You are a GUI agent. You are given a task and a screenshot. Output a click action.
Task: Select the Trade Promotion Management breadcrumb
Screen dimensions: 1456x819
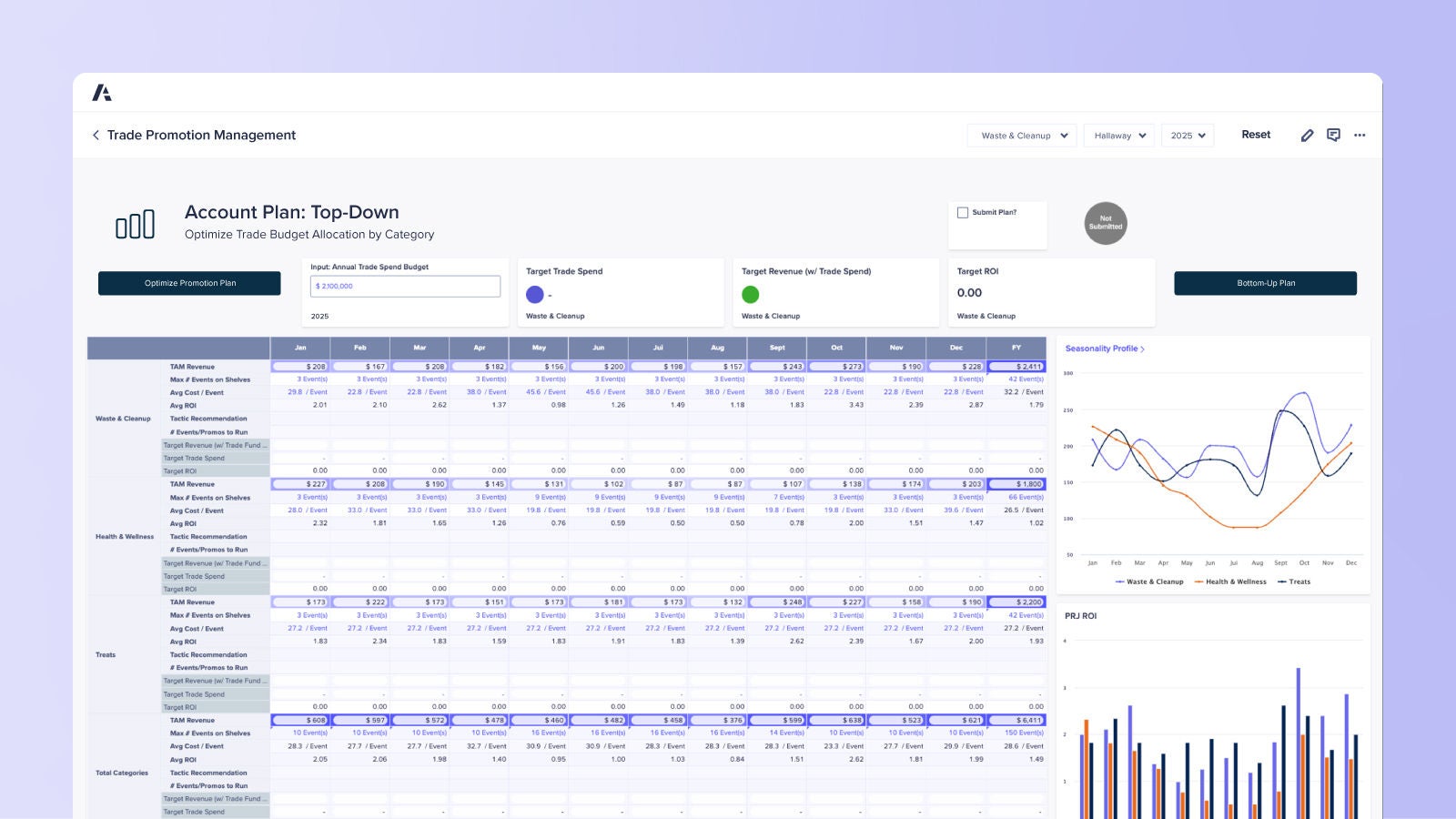click(x=201, y=135)
